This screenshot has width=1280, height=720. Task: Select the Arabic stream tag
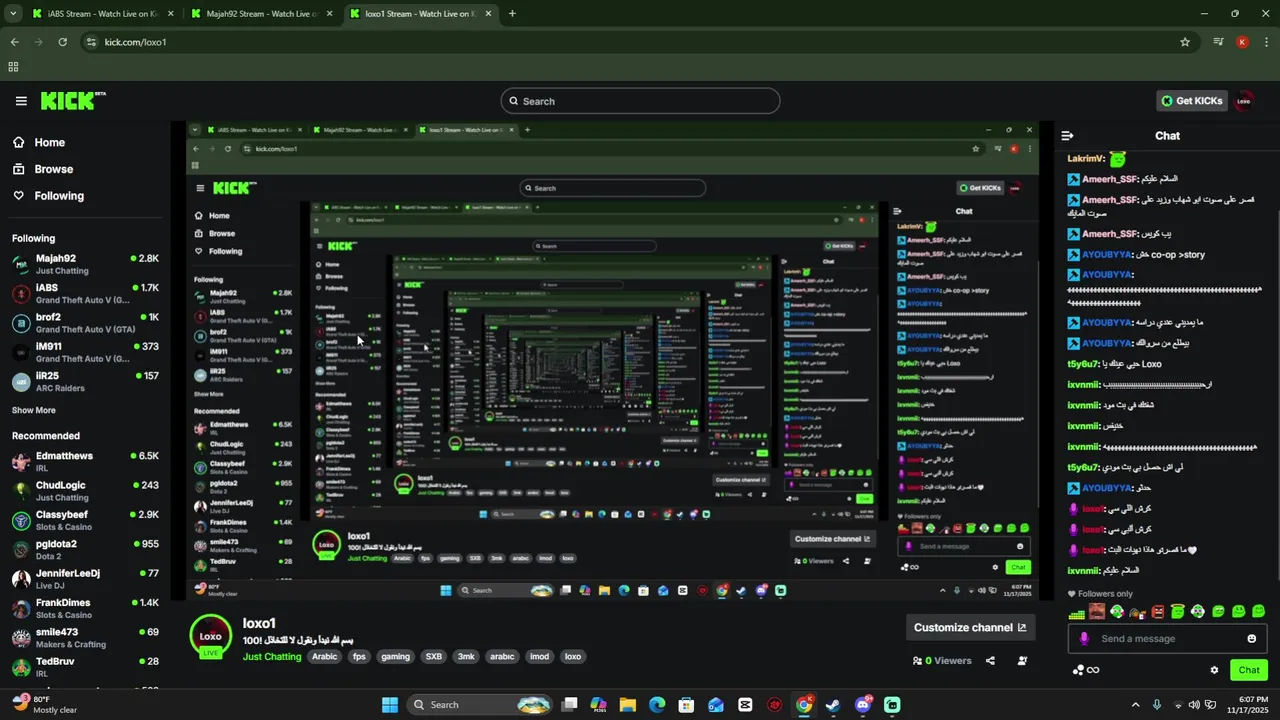tap(324, 657)
